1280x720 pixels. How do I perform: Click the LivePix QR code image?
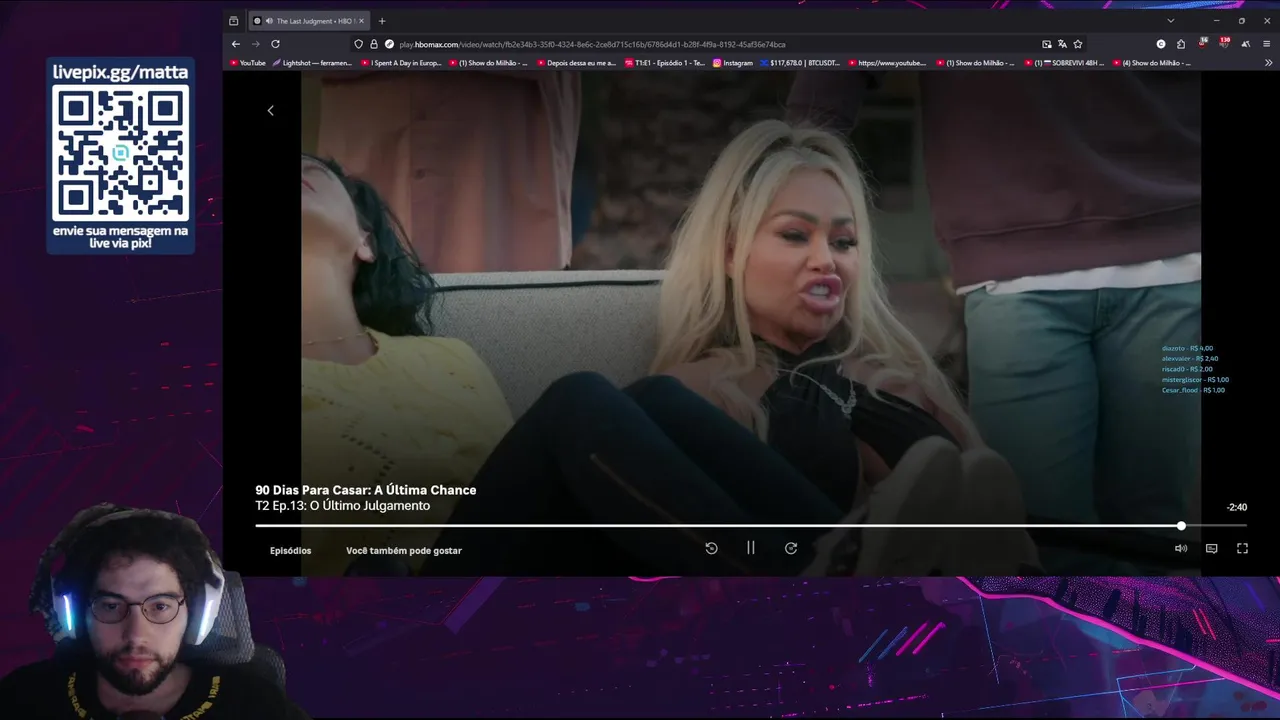pyautogui.click(x=120, y=153)
